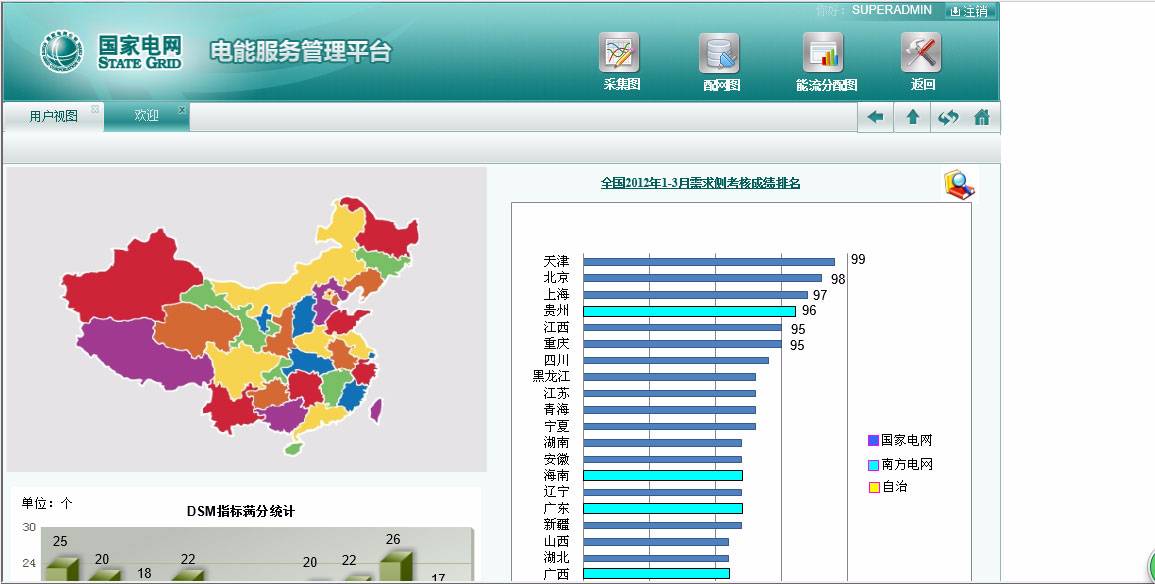The width and height of the screenshot is (1155, 584).
Task: Click the 湖北 label in the ranking
Action: (556, 557)
